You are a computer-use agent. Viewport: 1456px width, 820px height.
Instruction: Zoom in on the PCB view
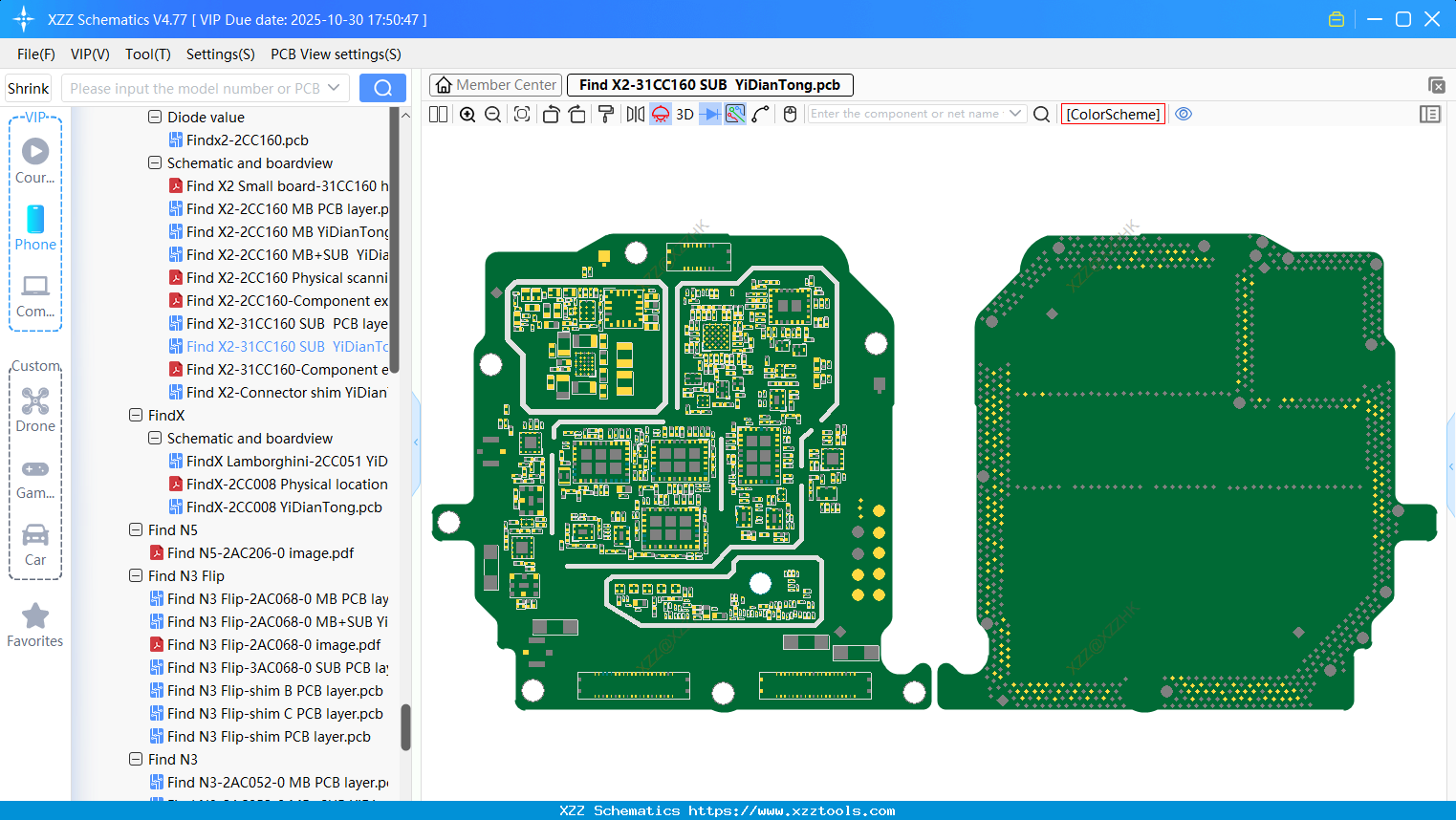(467, 115)
